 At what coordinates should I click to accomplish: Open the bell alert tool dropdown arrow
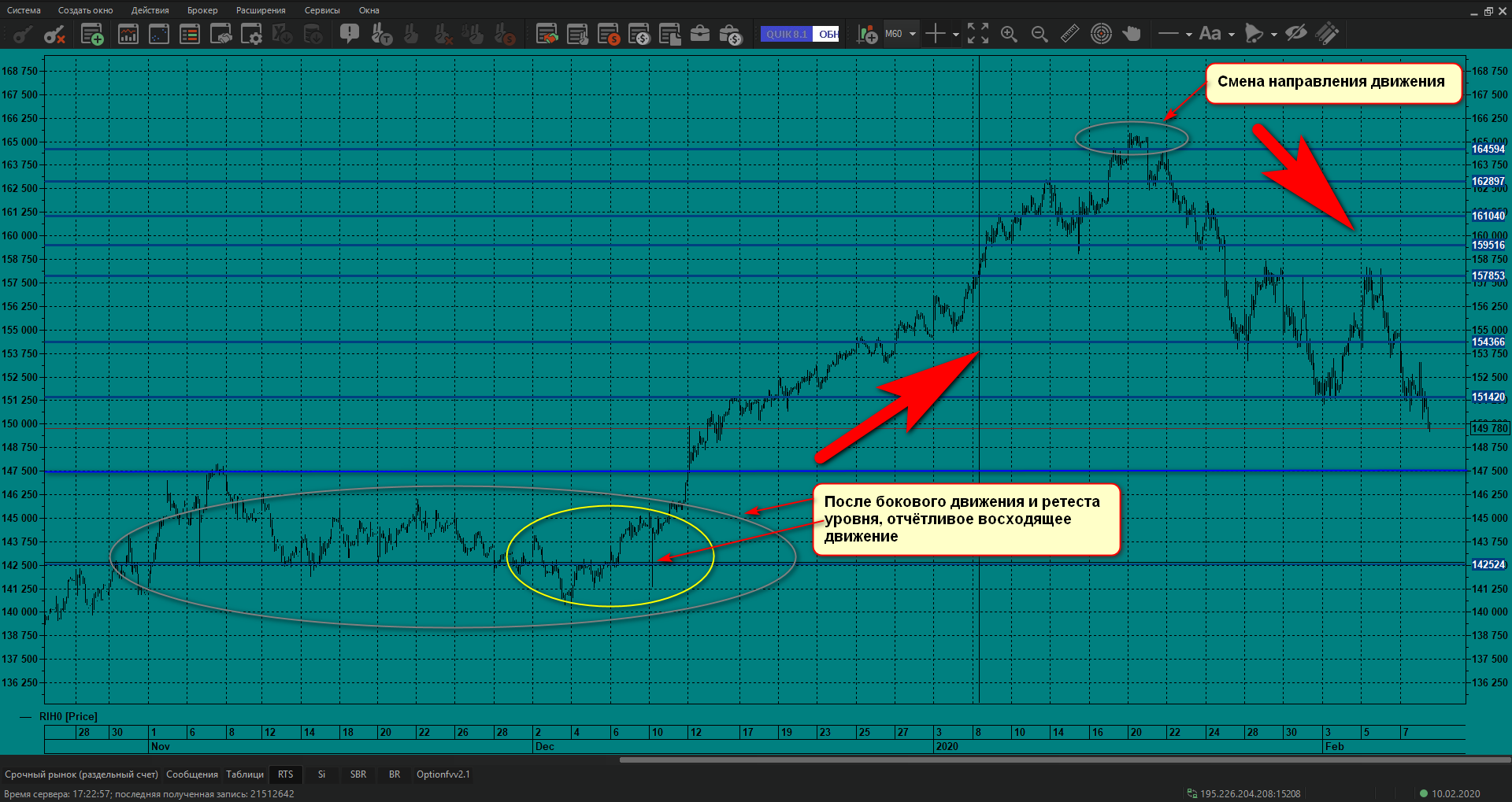click(x=1274, y=35)
